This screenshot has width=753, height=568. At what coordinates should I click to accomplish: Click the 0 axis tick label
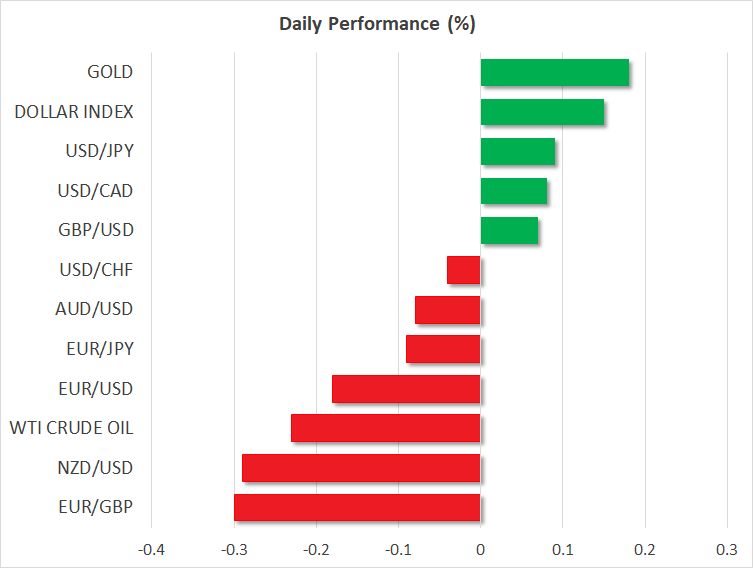[x=481, y=550]
